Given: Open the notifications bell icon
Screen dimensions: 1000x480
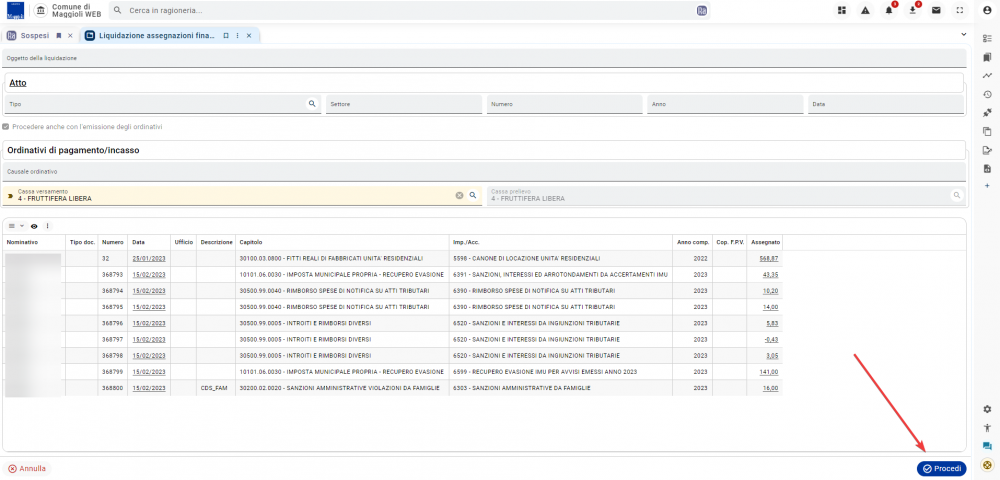Looking at the screenshot, I should [x=889, y=10].
